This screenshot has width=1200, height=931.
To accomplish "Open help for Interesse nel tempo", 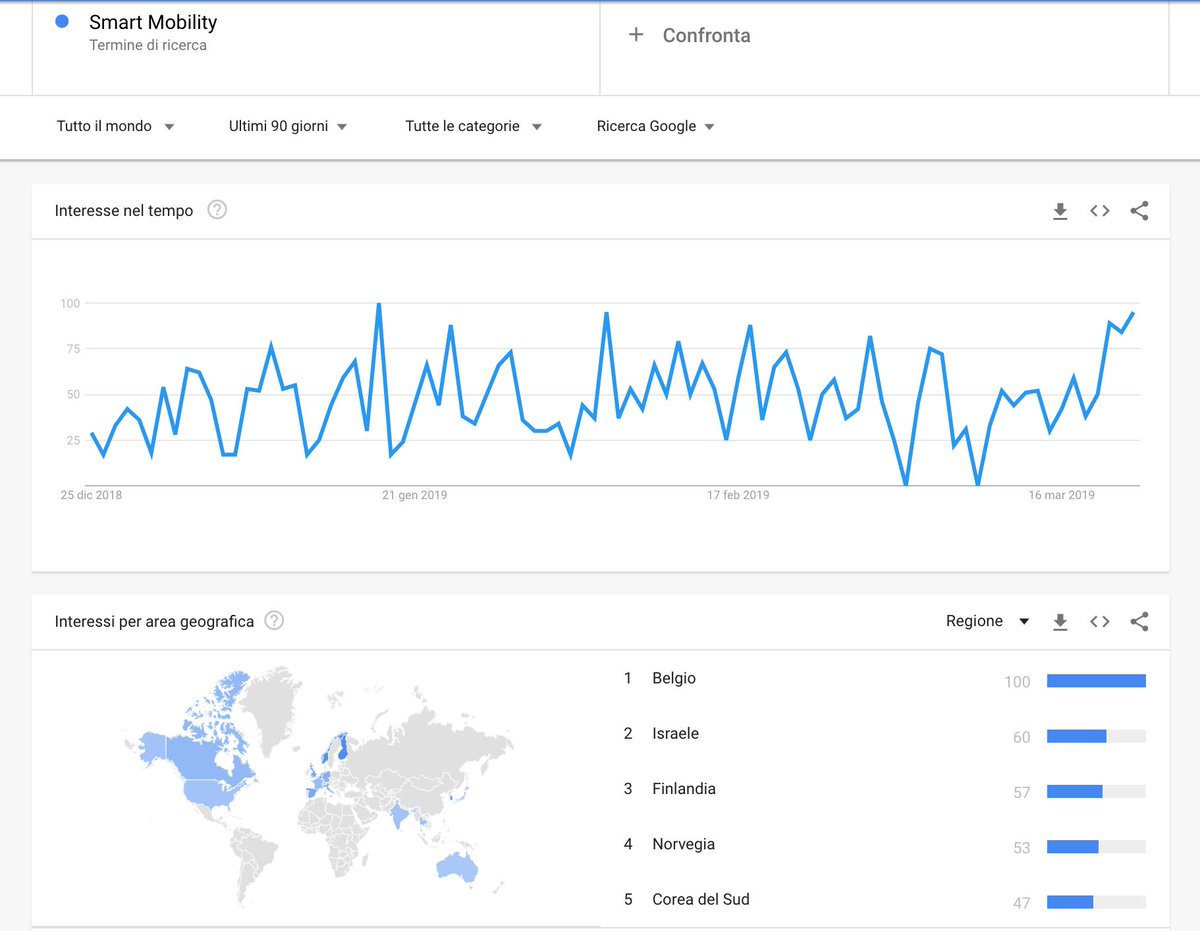I will (x=217, y=210).
